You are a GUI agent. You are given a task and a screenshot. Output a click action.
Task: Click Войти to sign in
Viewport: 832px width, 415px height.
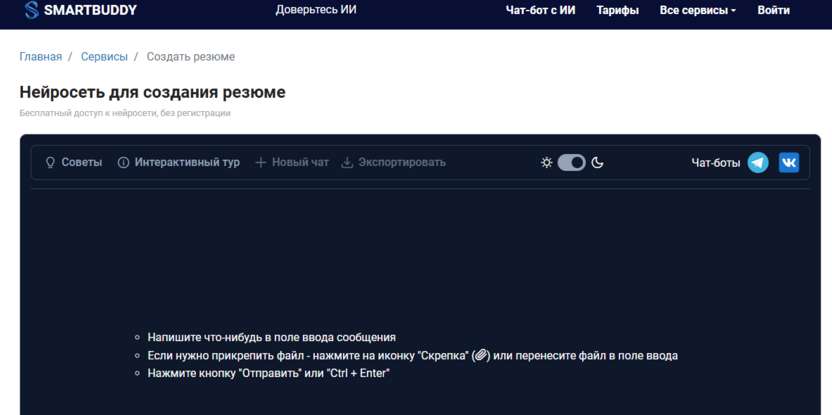point(774,10)
